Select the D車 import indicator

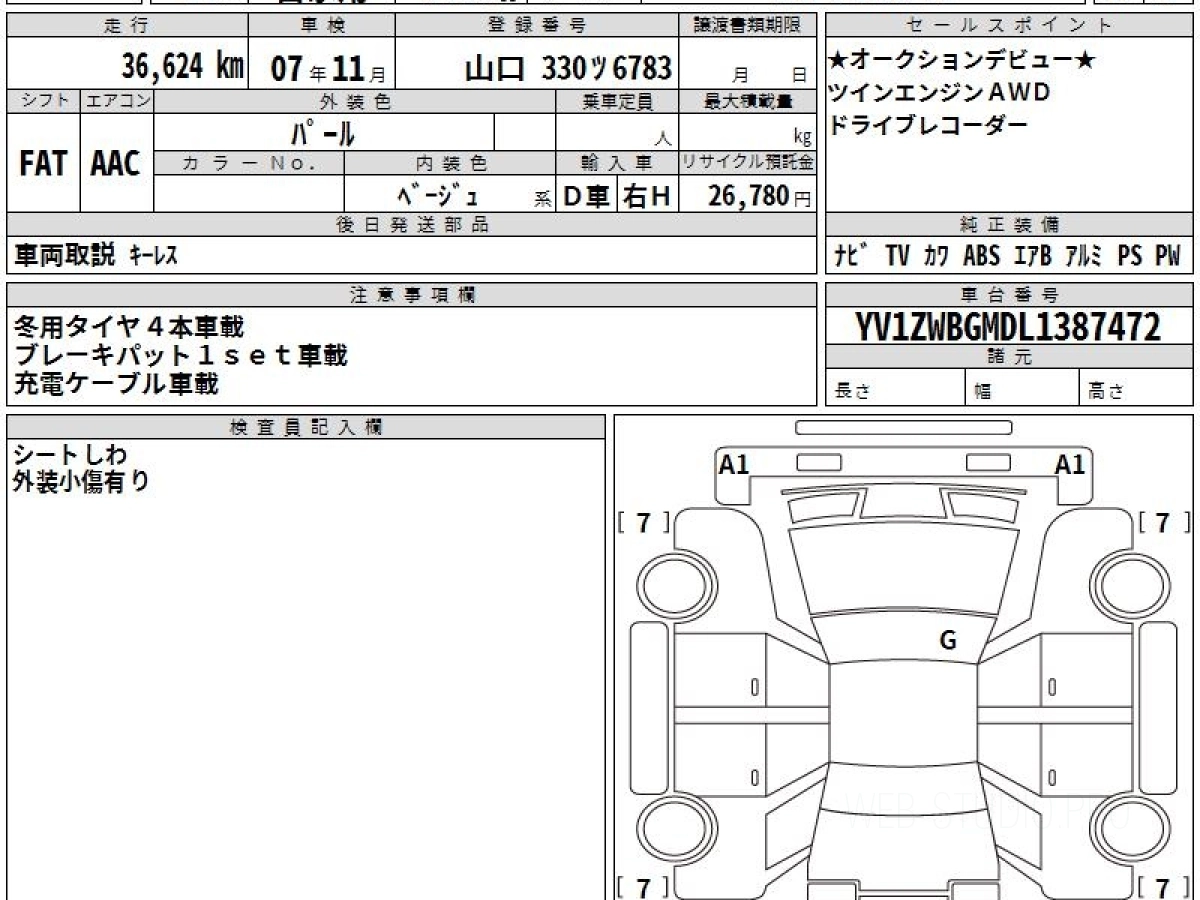click(586, 197)
